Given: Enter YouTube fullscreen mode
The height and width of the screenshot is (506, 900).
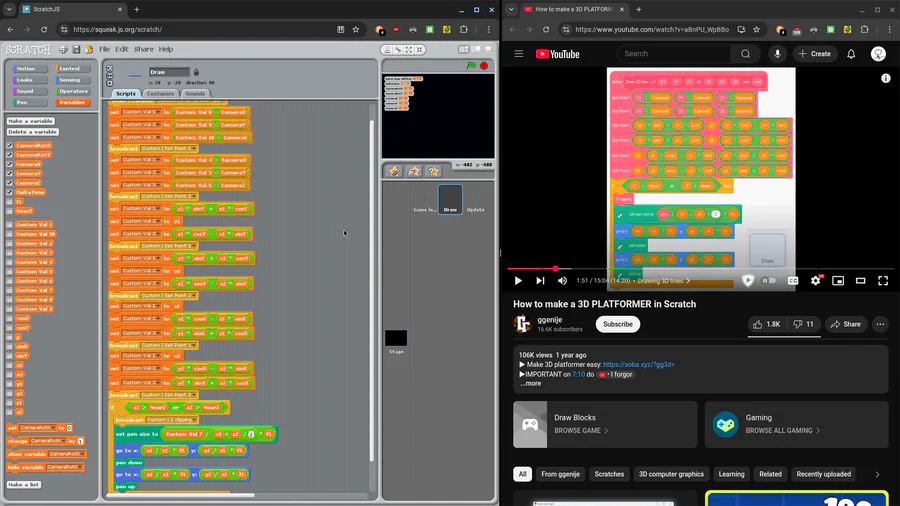Looking at the screenshot, I should pos(883,281).
